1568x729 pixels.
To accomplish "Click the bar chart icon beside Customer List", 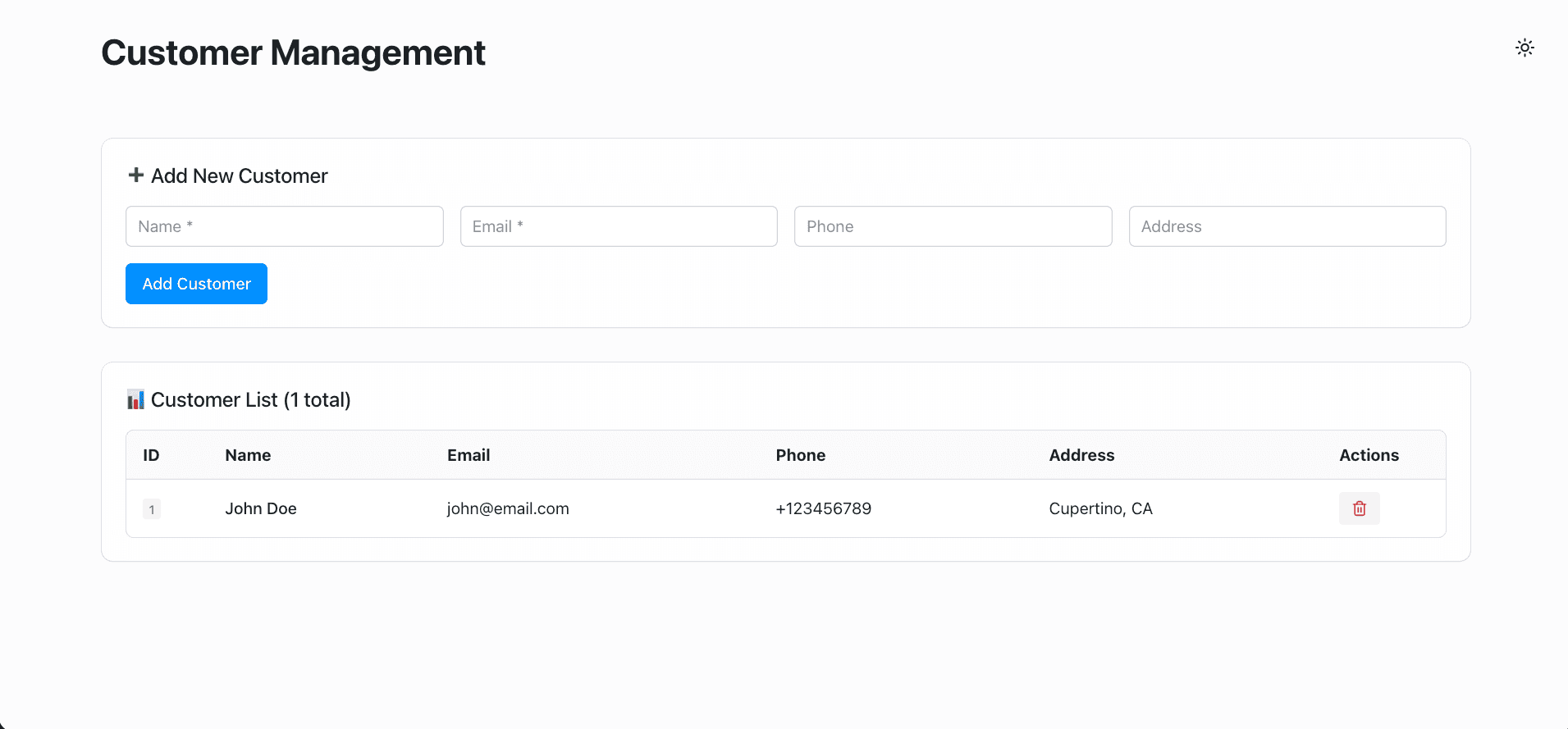I will (135, 399).
